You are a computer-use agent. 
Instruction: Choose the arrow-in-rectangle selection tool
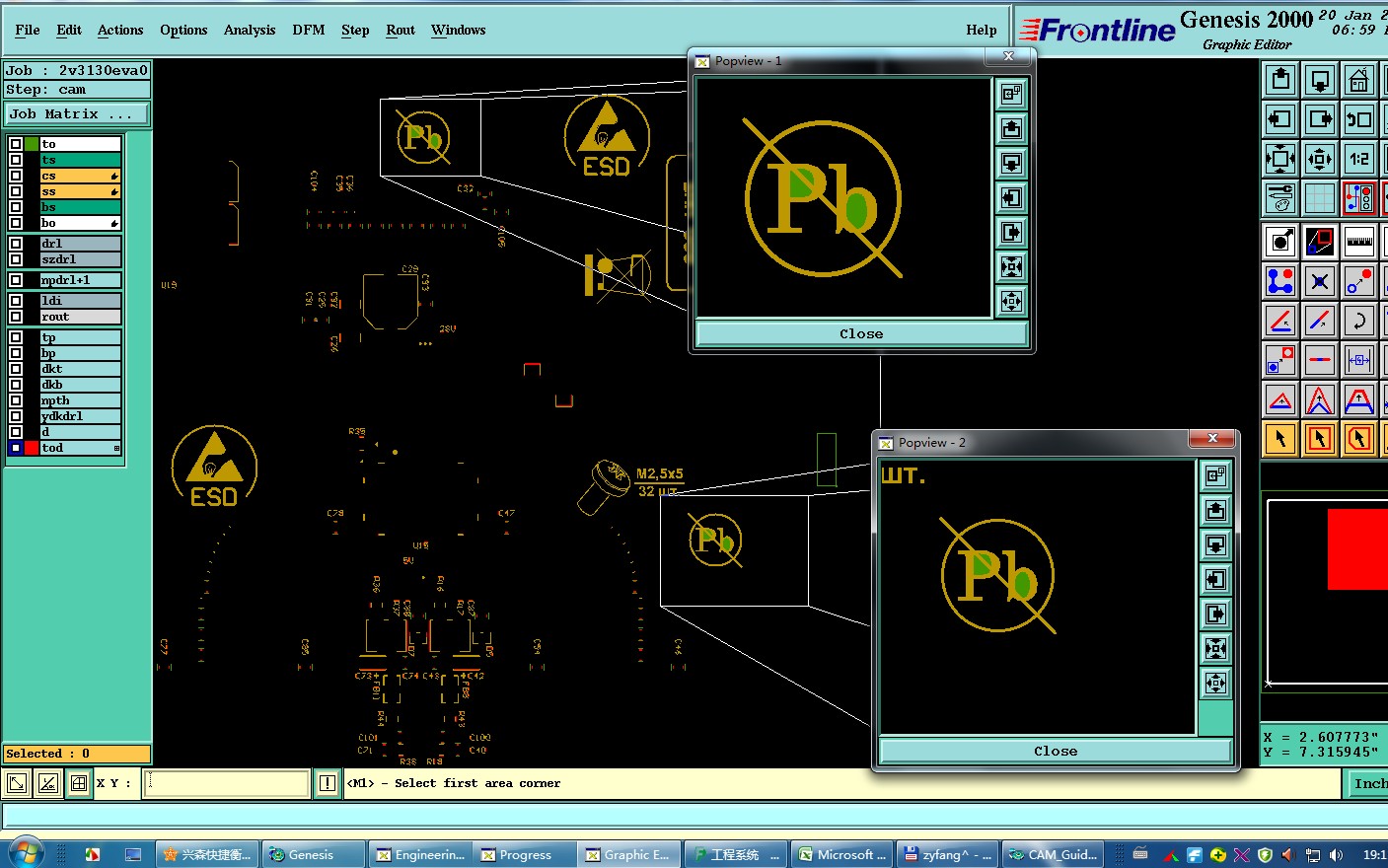point(1320,438)
